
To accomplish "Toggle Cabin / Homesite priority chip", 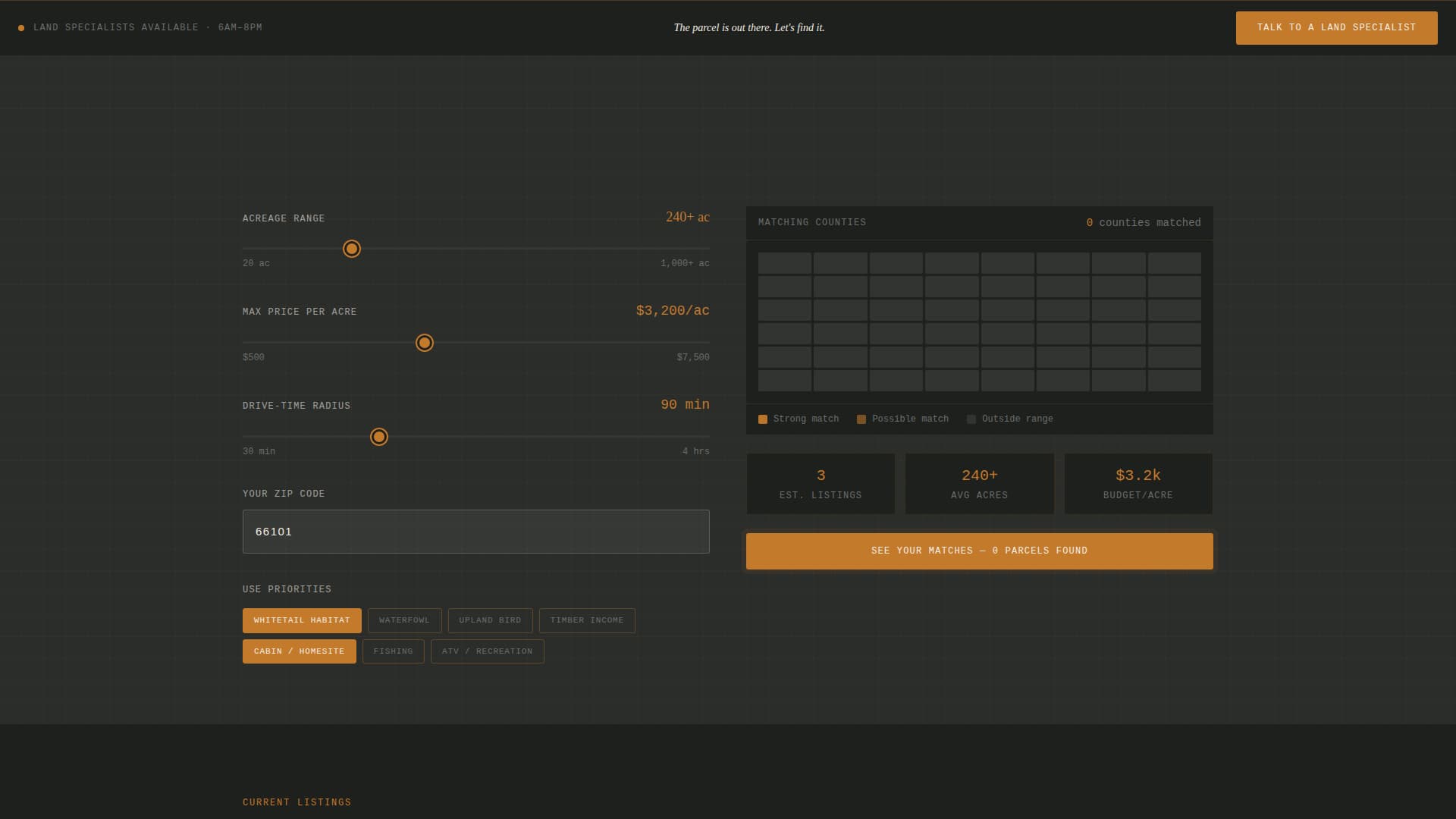I will 299,651.
